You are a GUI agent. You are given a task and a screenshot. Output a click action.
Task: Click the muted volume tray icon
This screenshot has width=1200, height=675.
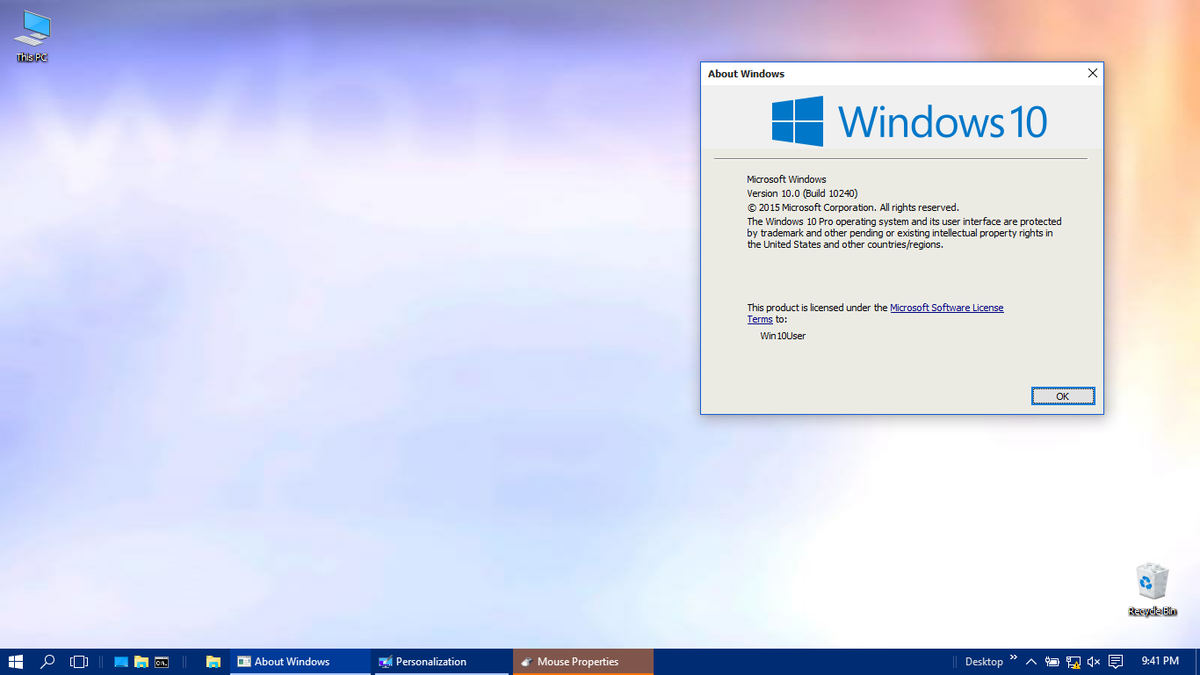[x=1093, y=662]
